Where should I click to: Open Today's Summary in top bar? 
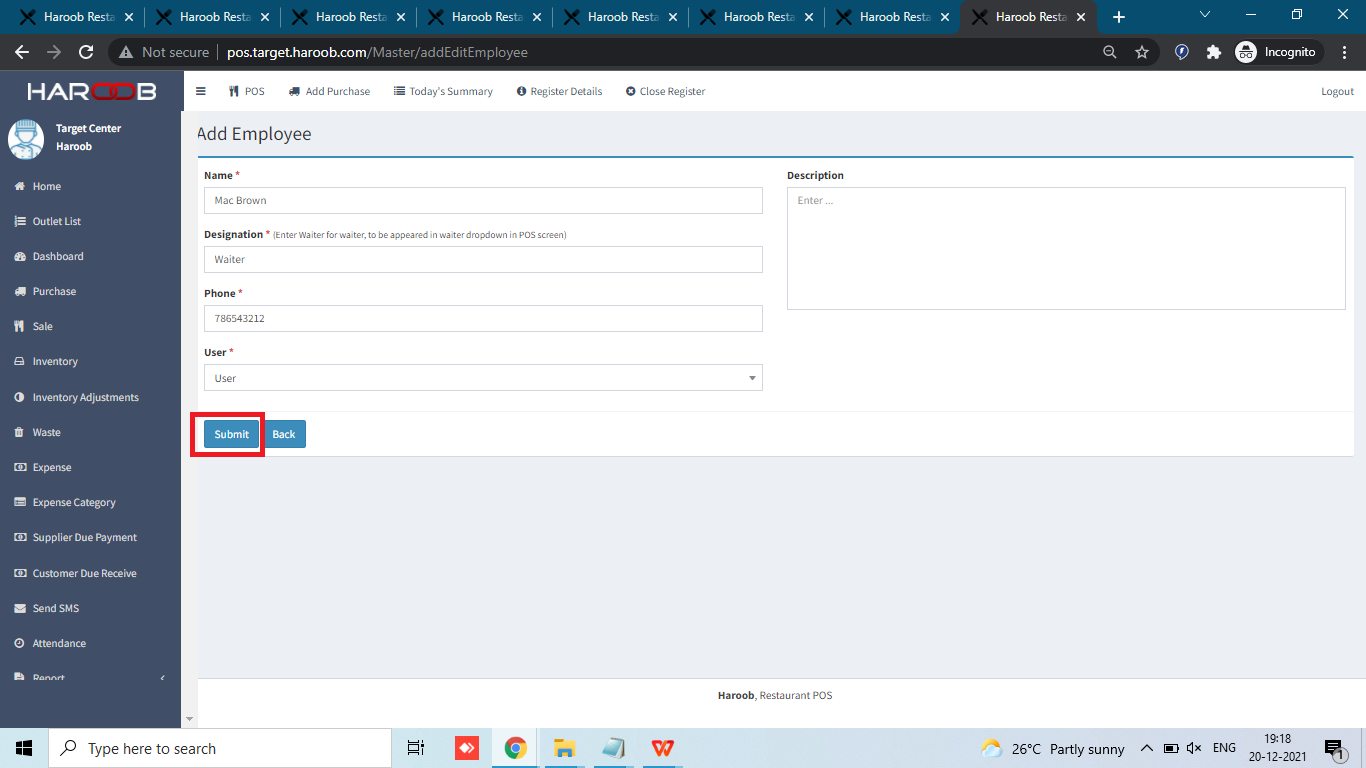pyautogui.click(x=443, y=91)
